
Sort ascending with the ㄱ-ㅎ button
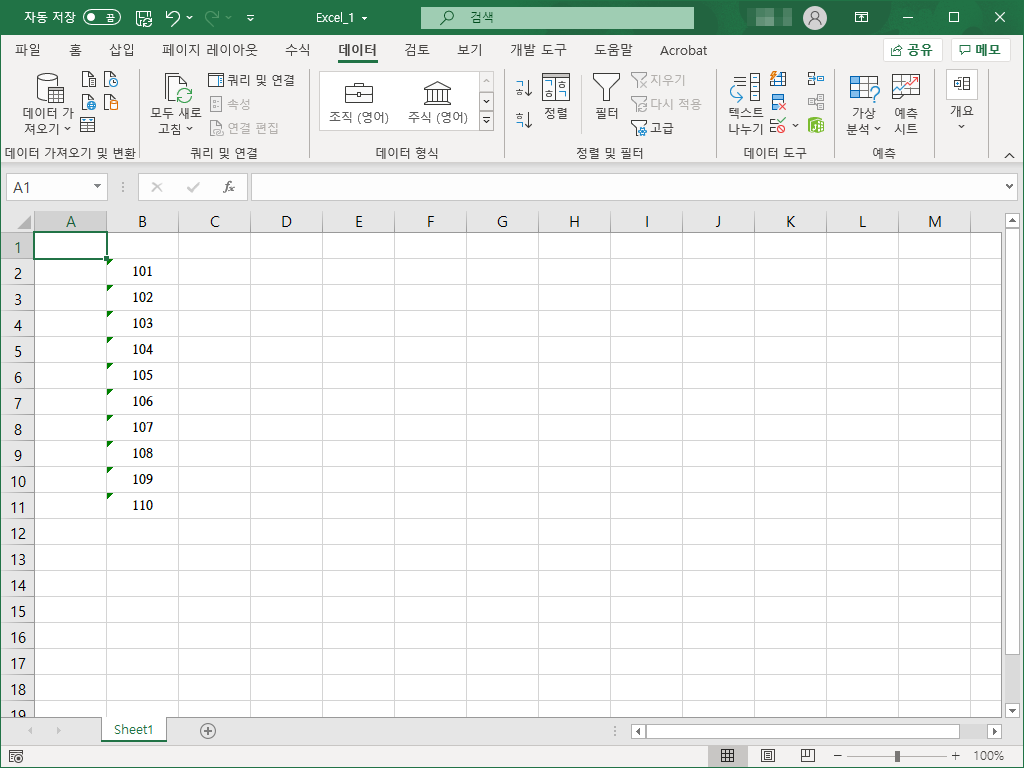pos(524,87)
